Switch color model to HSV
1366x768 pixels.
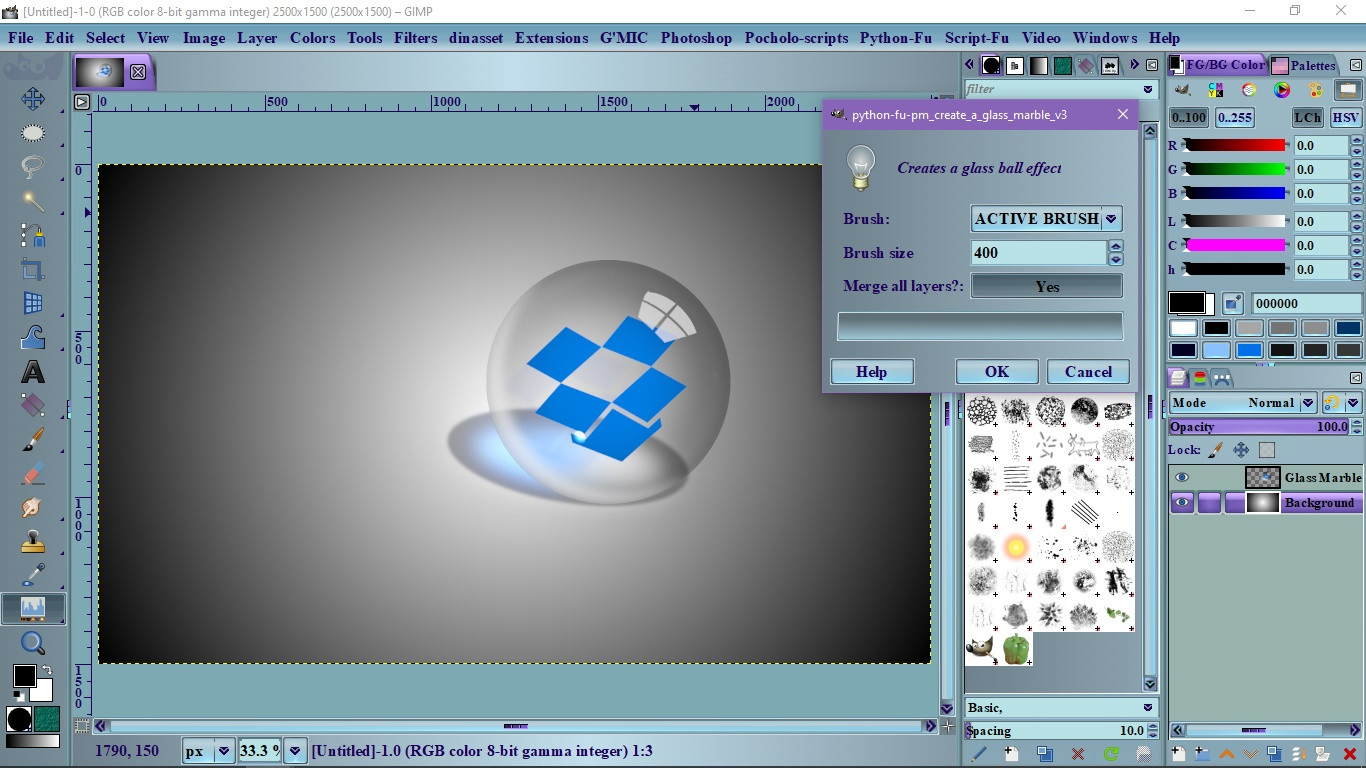tap(1345, 117)
